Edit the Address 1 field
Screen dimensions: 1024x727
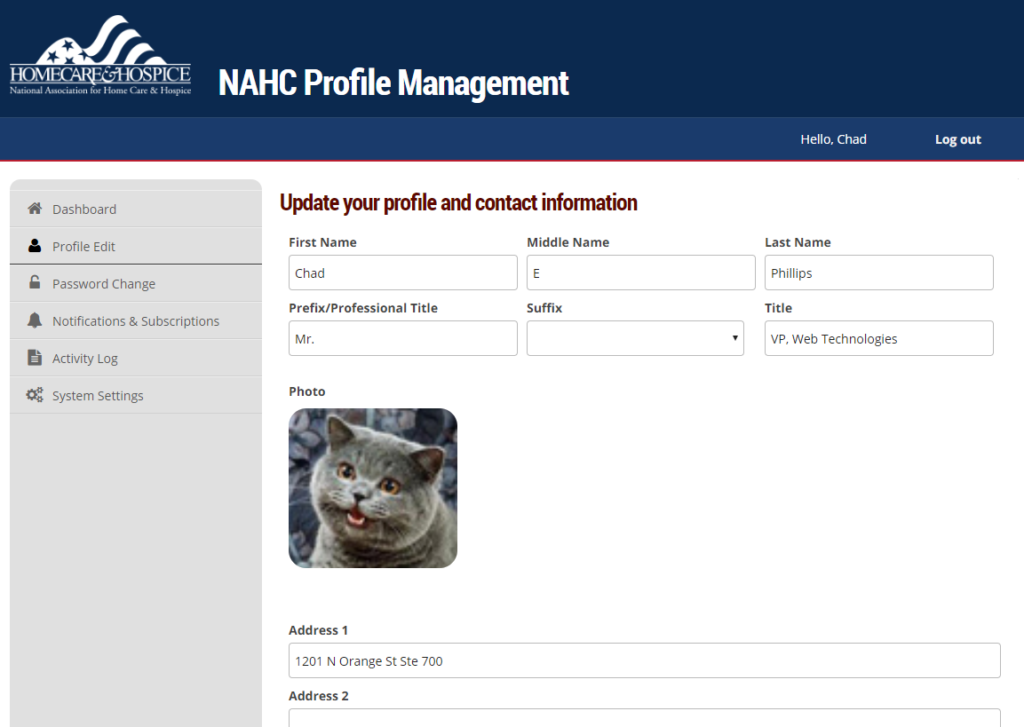coord(644,661)
